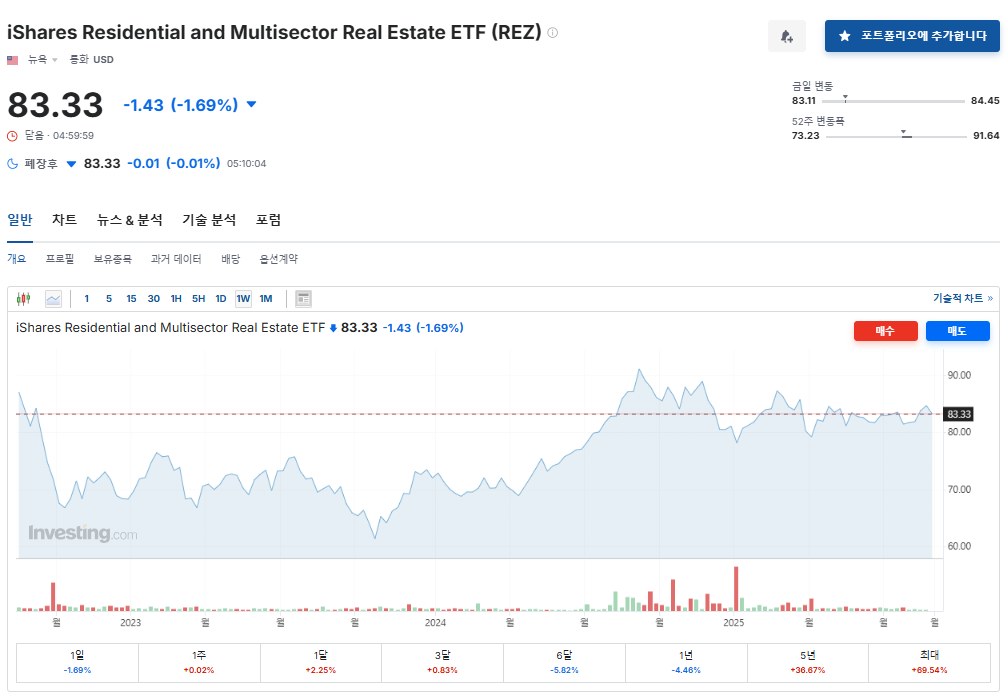Click the red 매수 buy button
The height and width of the screenshot is (695, 1008).
point(885,330)
